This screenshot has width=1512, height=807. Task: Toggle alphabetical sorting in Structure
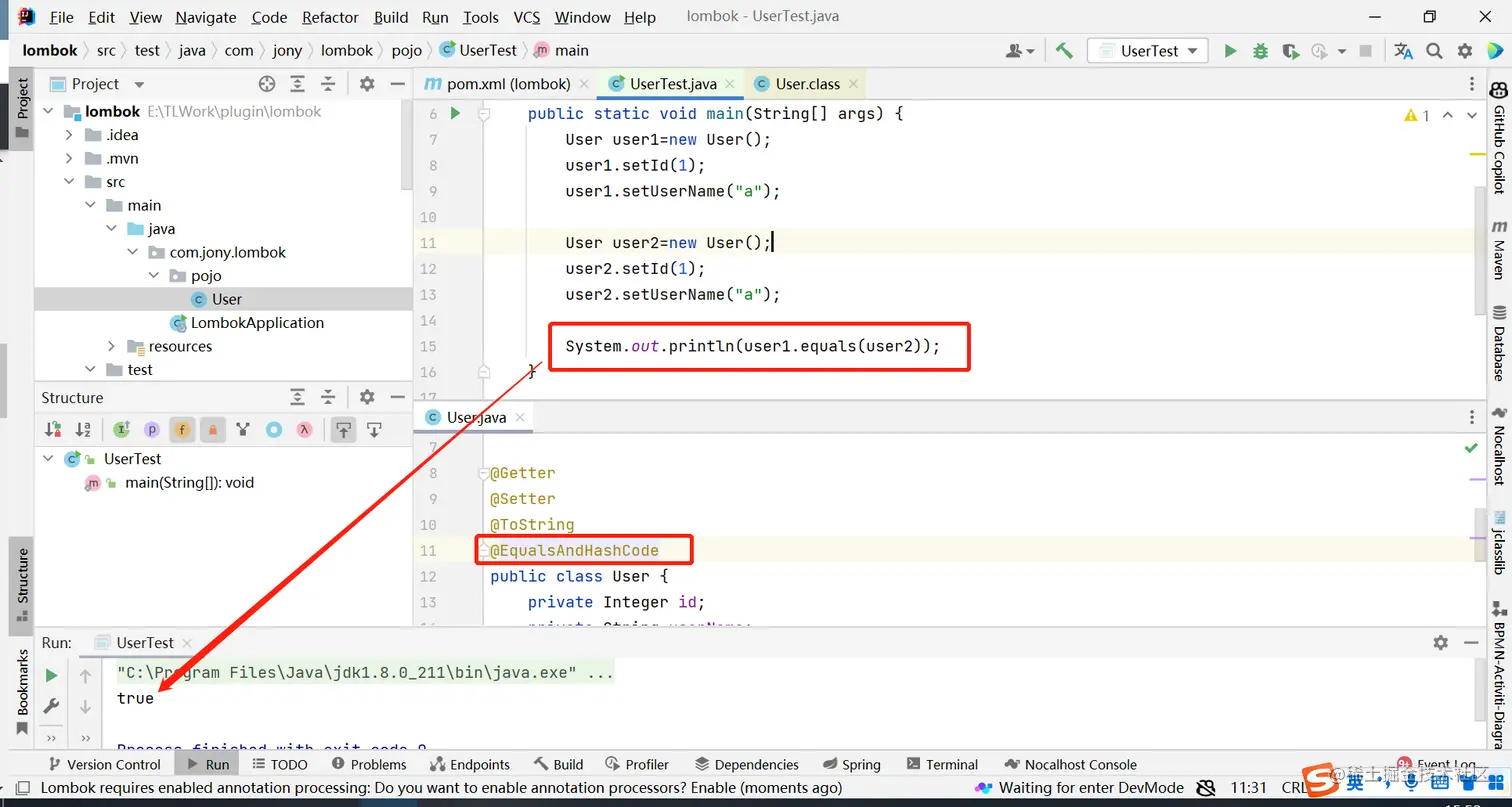(83, 430)
